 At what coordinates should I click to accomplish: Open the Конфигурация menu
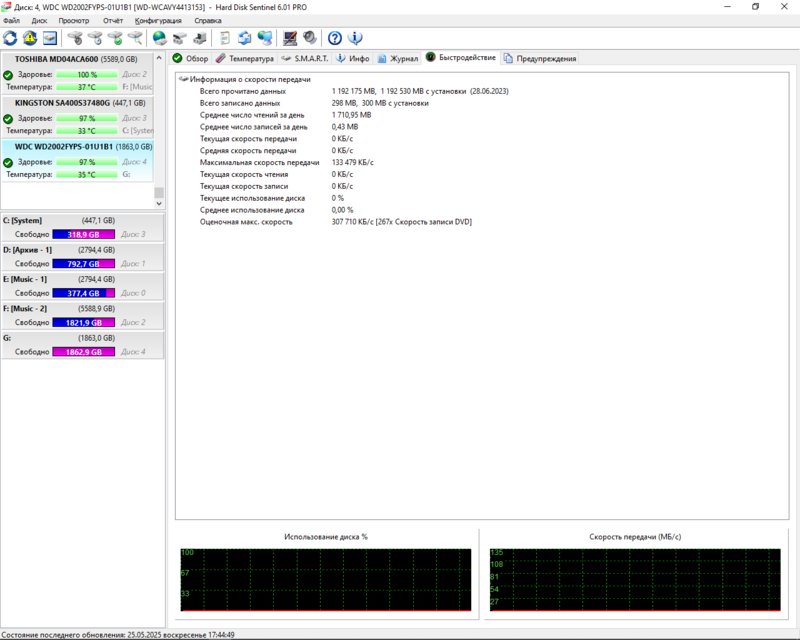click(158, 20)
